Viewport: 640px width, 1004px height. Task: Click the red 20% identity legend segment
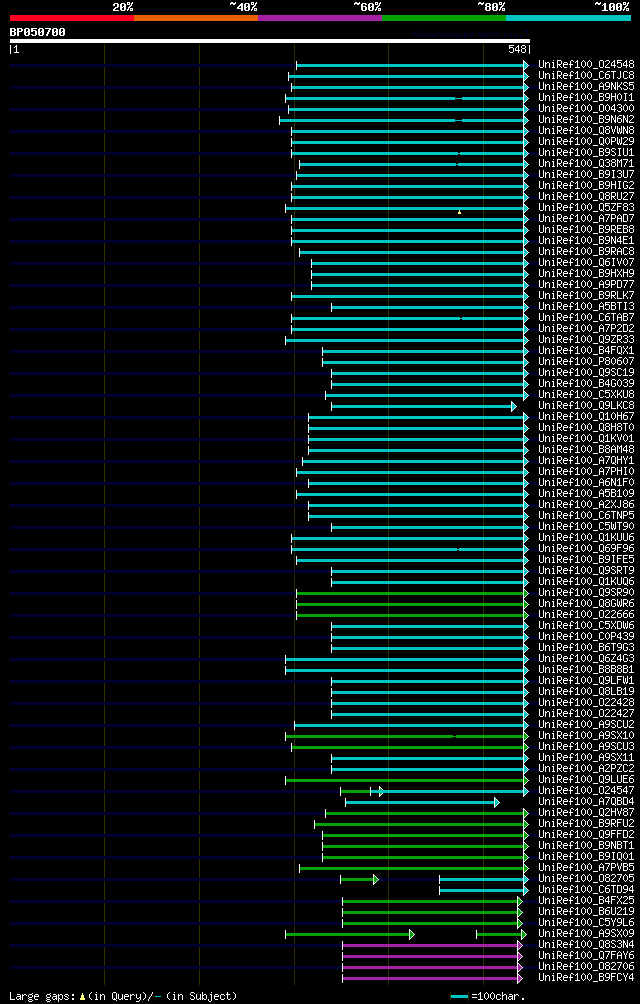(x=72, y=18)
